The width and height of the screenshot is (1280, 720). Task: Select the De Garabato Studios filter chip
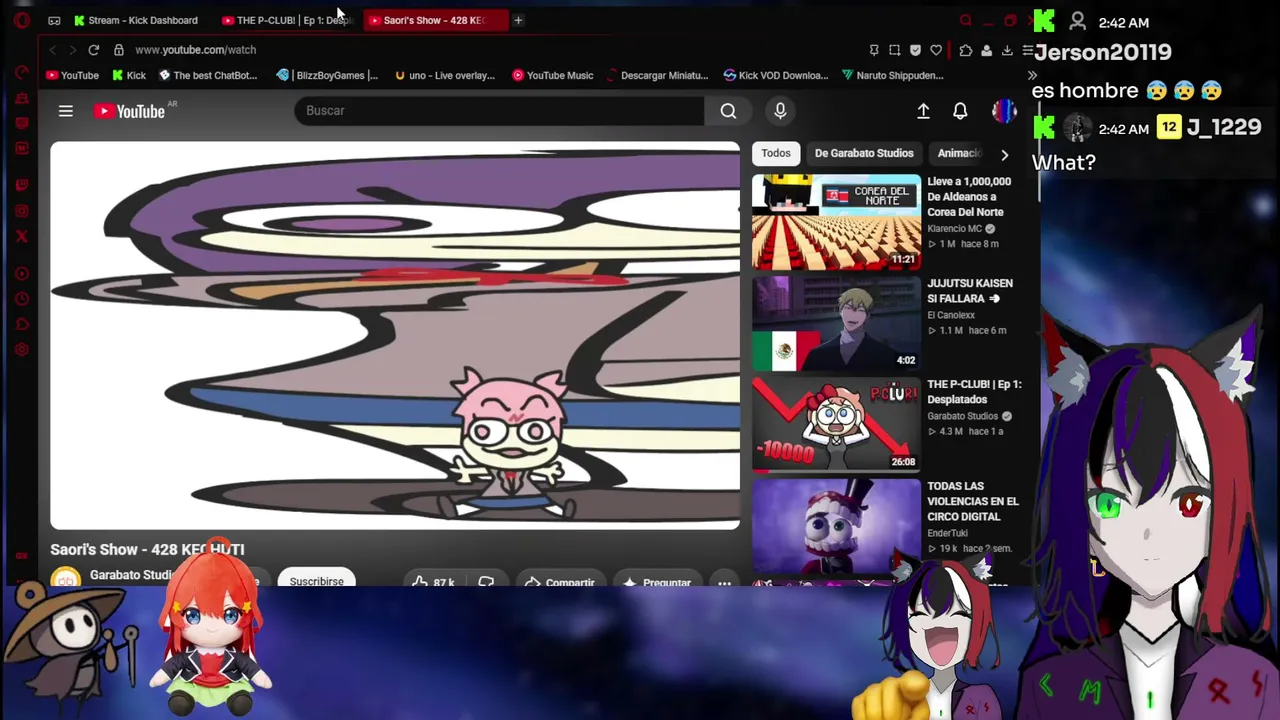(x=864, y=153)
